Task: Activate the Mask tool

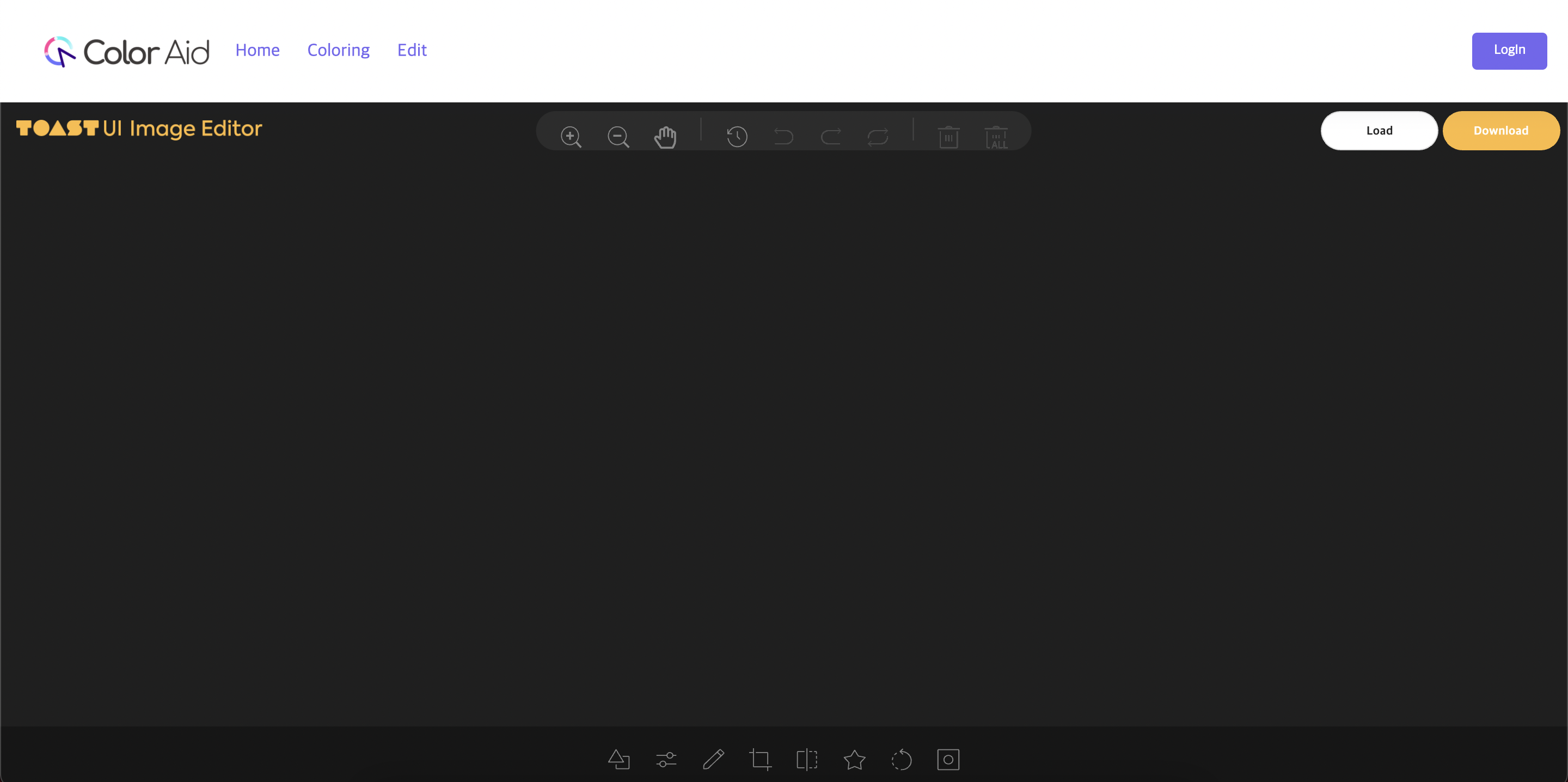Action: pos(948,760)
